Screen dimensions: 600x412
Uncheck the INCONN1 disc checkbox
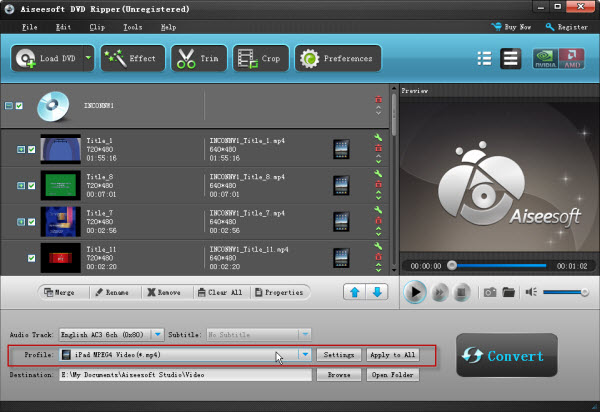tap(19, 106)
